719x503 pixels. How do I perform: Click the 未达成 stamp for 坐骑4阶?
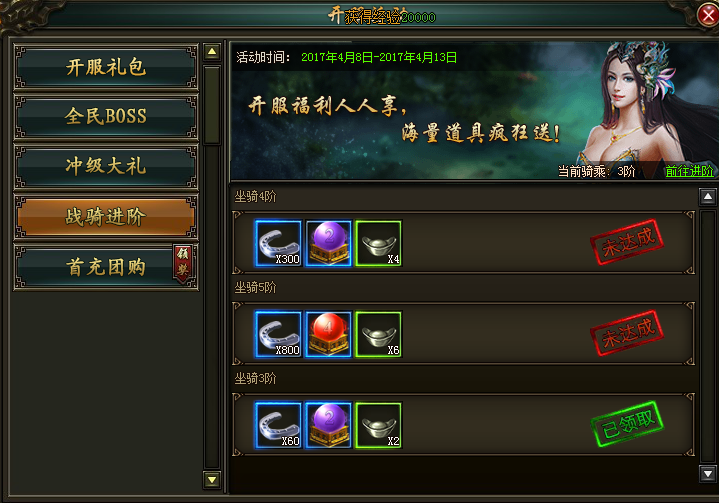tap(627, 242)
